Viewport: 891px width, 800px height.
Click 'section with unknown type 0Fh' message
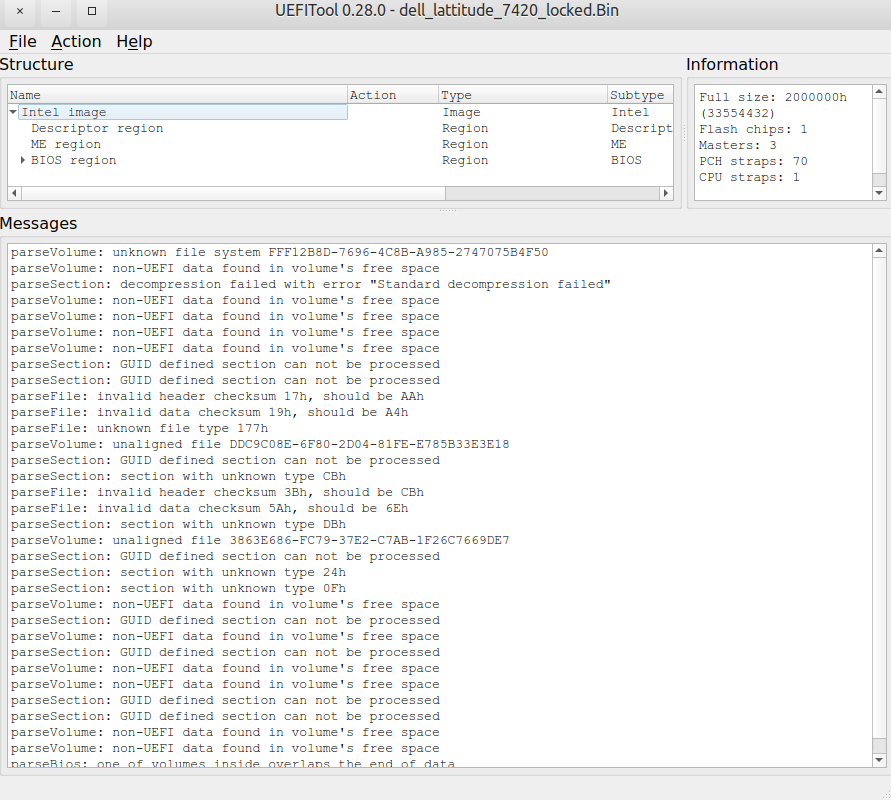pyautogui.click(x=178, y=588)
